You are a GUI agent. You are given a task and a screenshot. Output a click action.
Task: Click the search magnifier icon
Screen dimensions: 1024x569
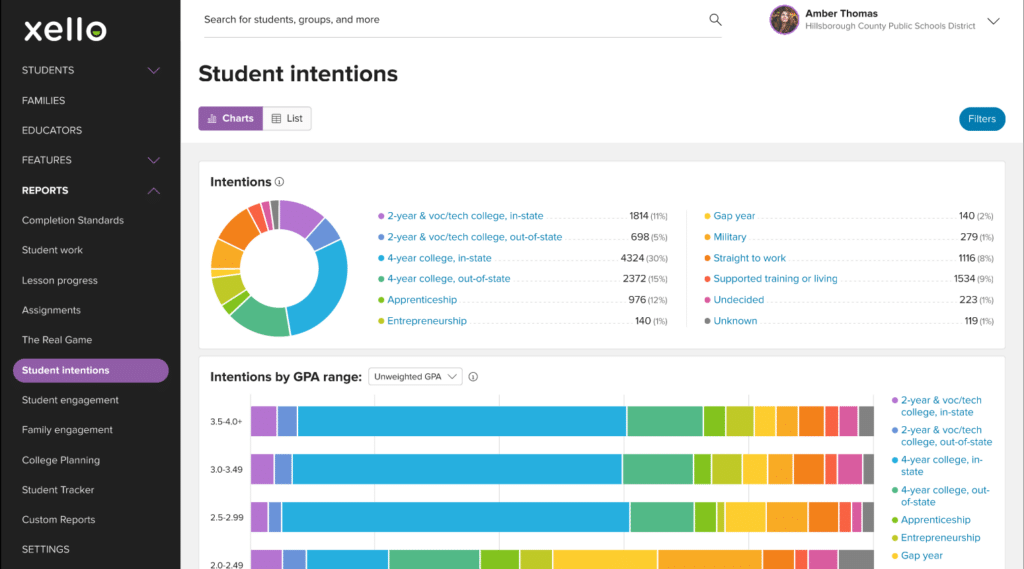[715, 20]
